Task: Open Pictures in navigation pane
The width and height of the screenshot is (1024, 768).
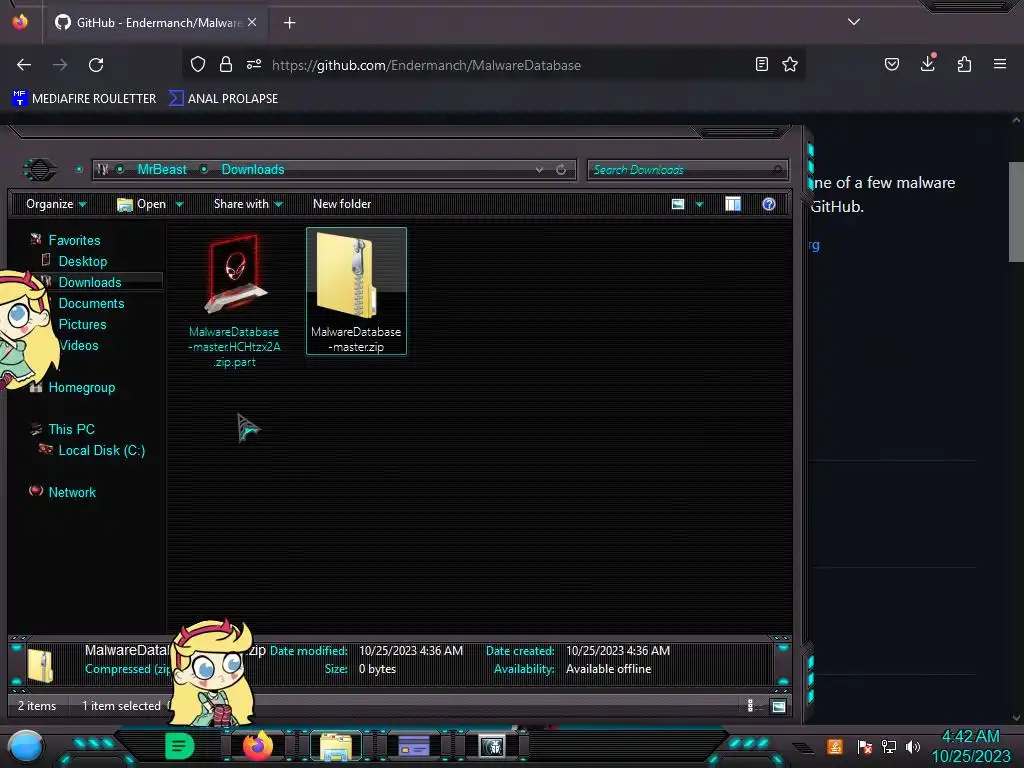Action: pos(82,324)
